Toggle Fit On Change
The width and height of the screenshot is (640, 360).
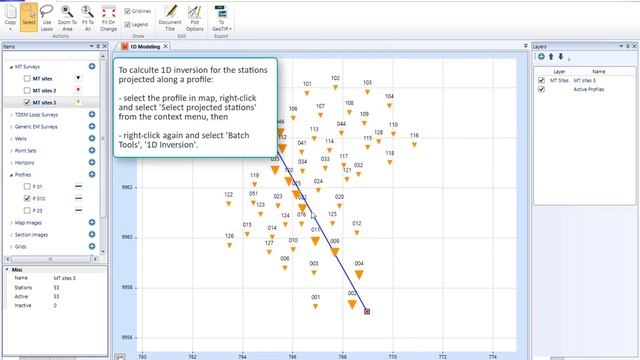pyautogui.click(x=109, y=17)
